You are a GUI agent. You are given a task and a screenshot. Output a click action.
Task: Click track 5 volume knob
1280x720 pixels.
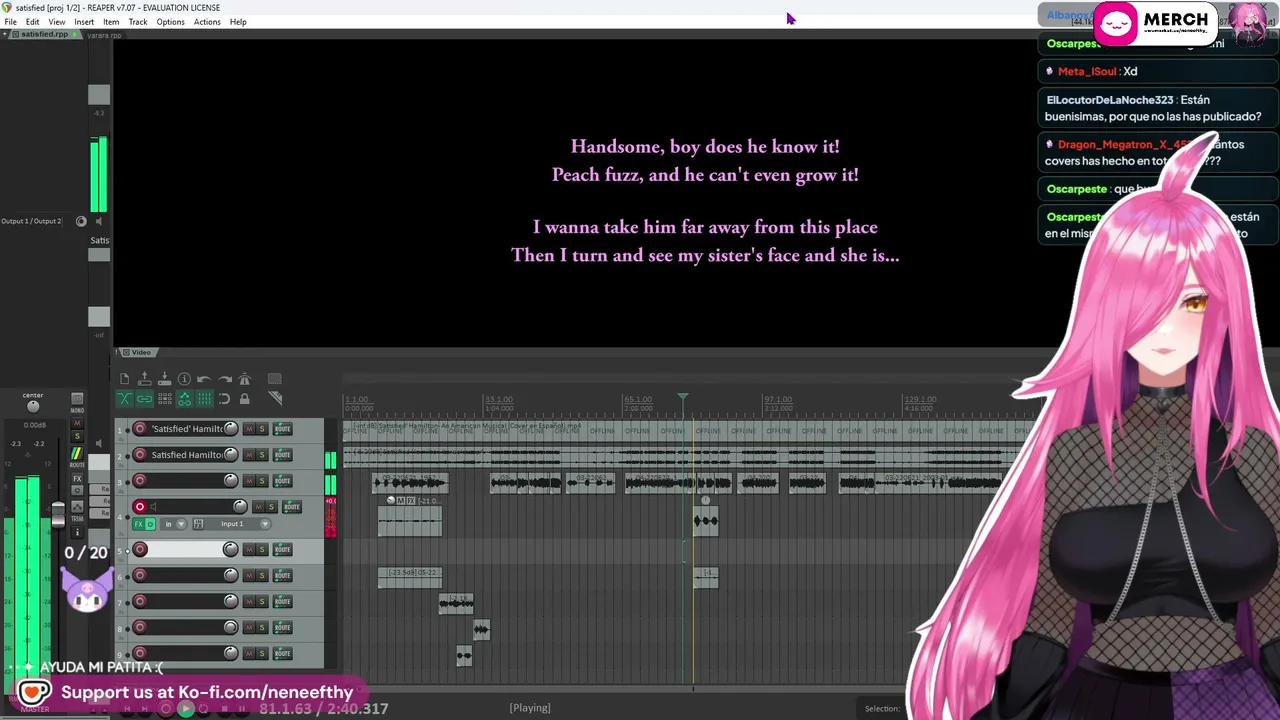point(231,549)
